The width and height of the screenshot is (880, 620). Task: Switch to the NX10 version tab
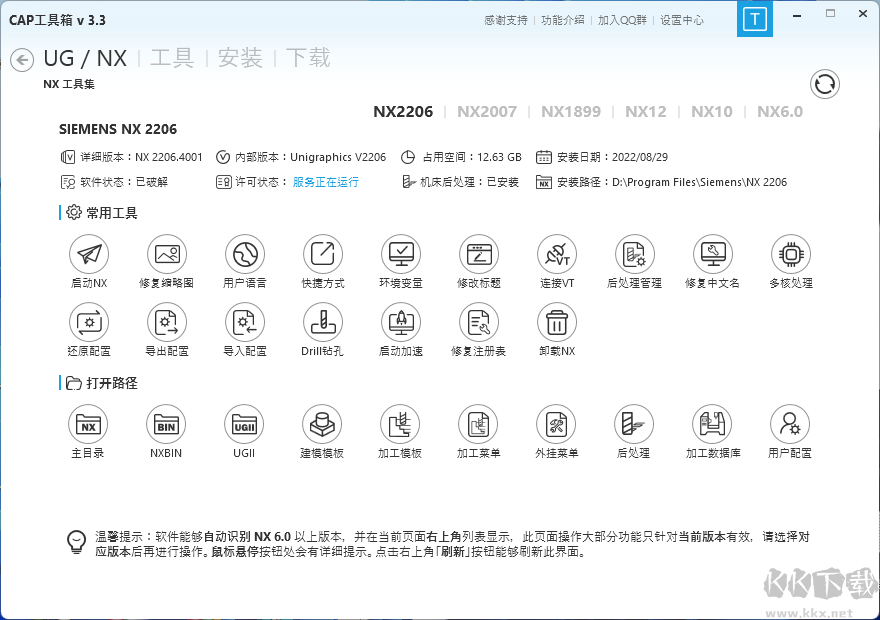(x=712, y=112)
